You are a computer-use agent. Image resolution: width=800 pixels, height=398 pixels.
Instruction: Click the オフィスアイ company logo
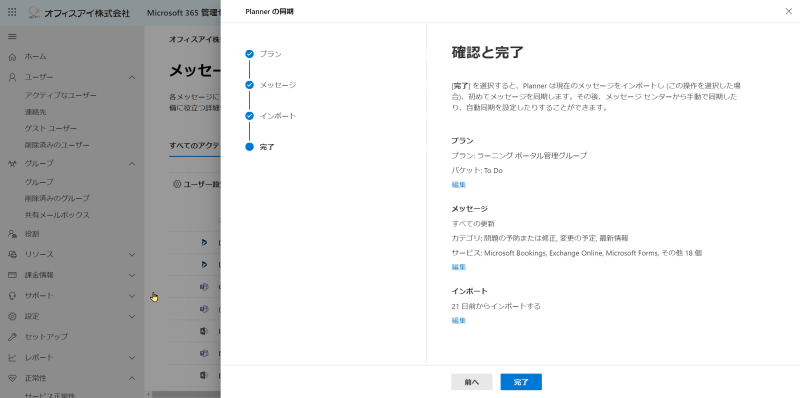pyautogui.click(x=35, y=12)
